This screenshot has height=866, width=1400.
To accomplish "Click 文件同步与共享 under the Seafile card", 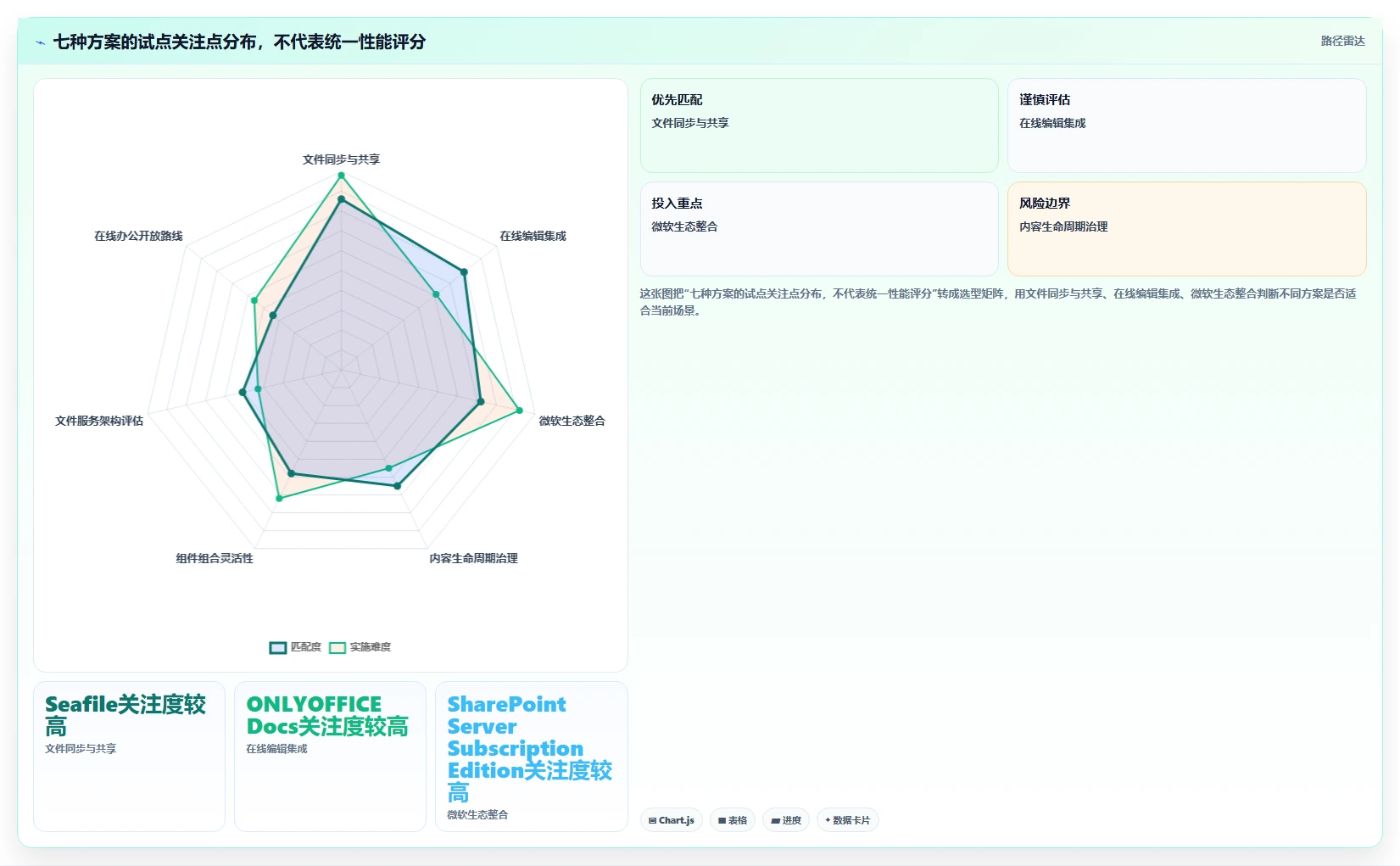I will [81, 749].
